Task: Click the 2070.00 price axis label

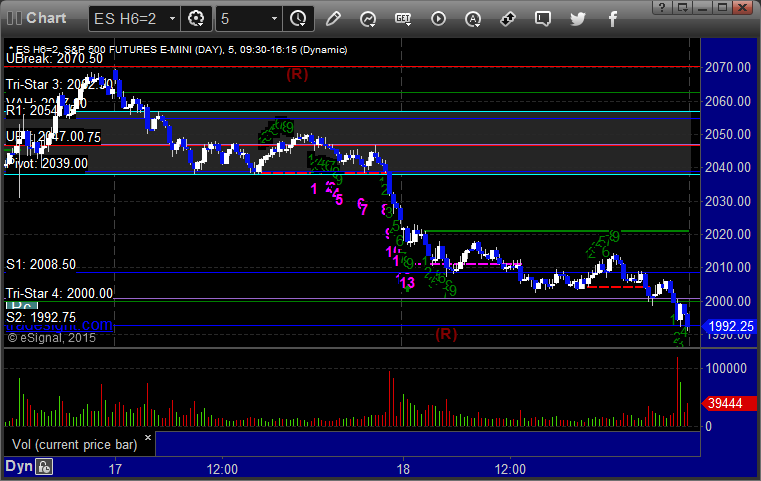Action: pos(728,67)
